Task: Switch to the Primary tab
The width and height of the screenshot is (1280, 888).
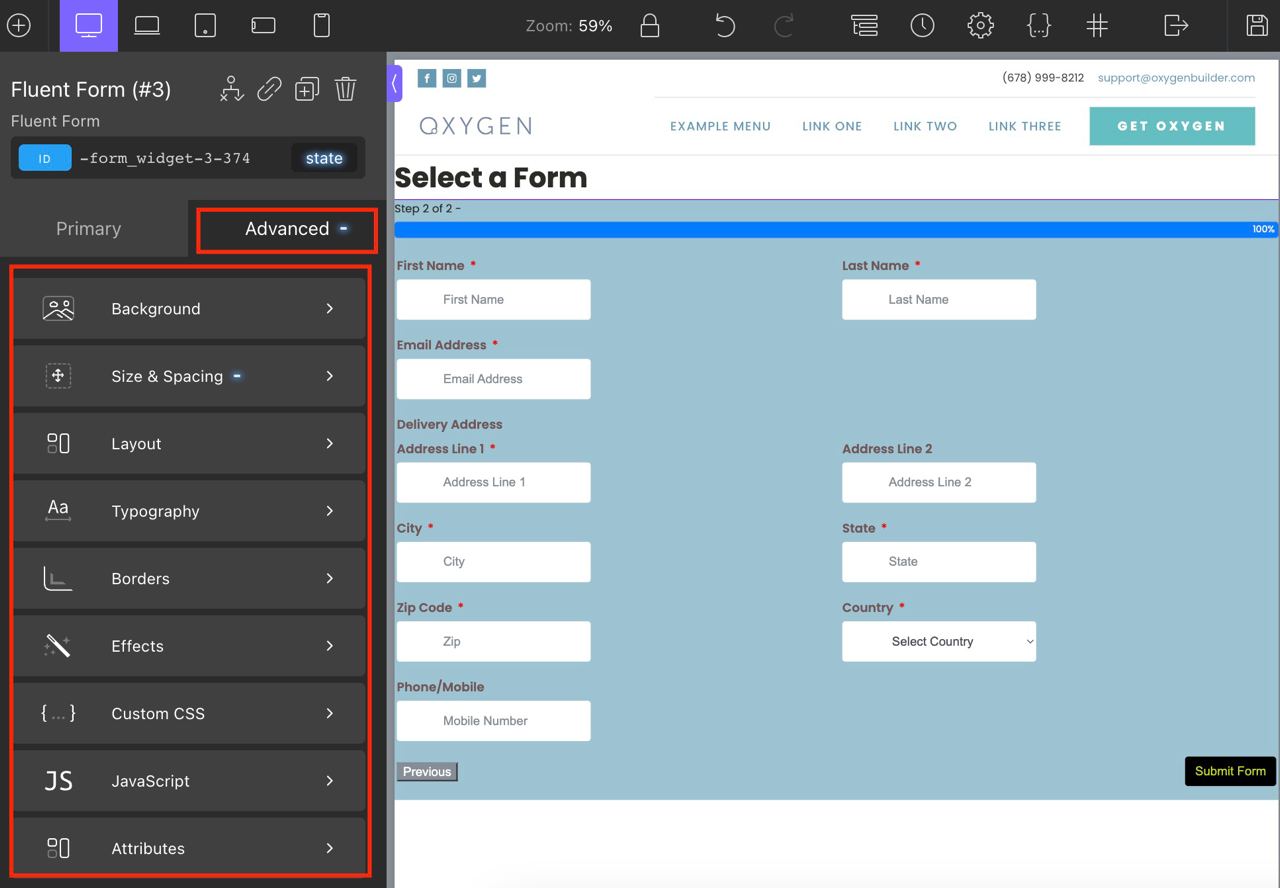Action: click(x=88, y=228)
